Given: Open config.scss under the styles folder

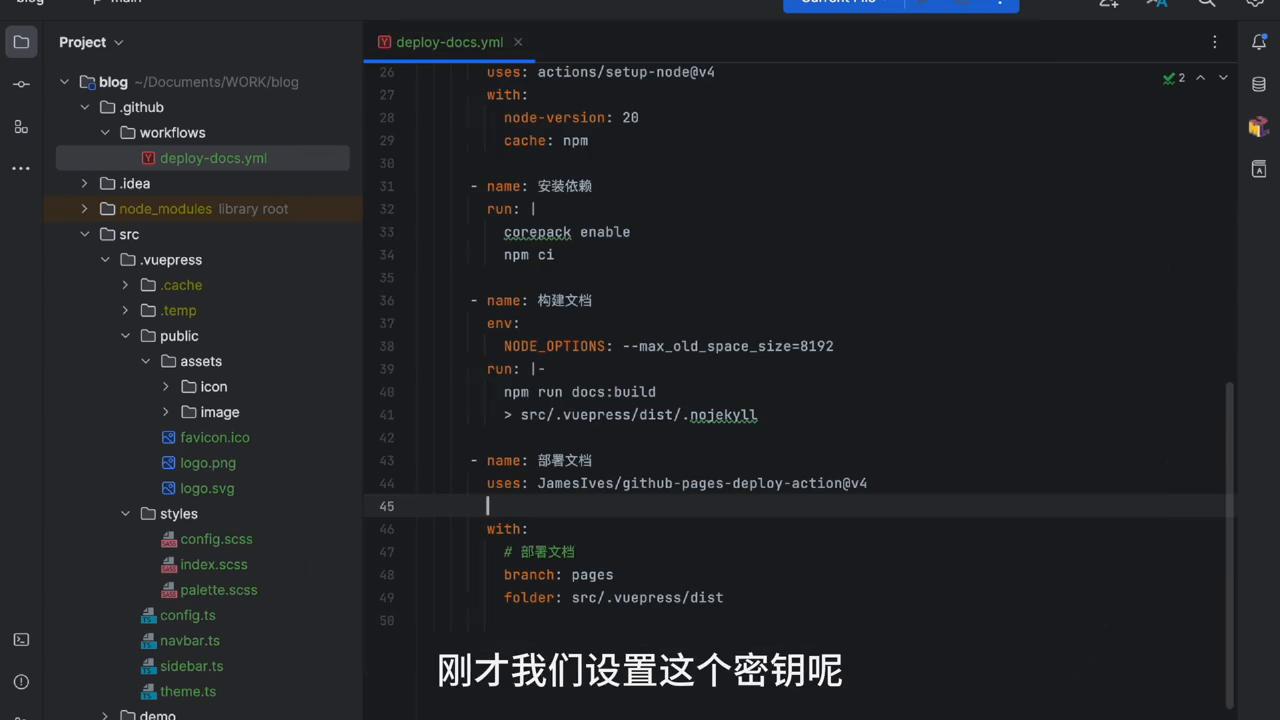Looking at the screenshot, I should point(216,539).
